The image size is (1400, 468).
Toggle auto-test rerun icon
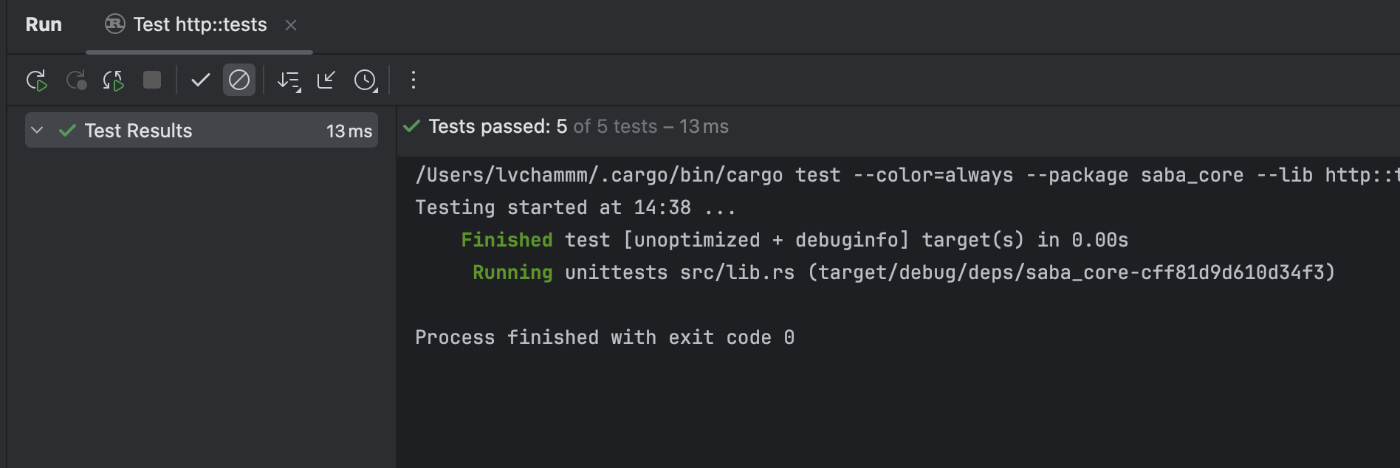tap(113, 80)
